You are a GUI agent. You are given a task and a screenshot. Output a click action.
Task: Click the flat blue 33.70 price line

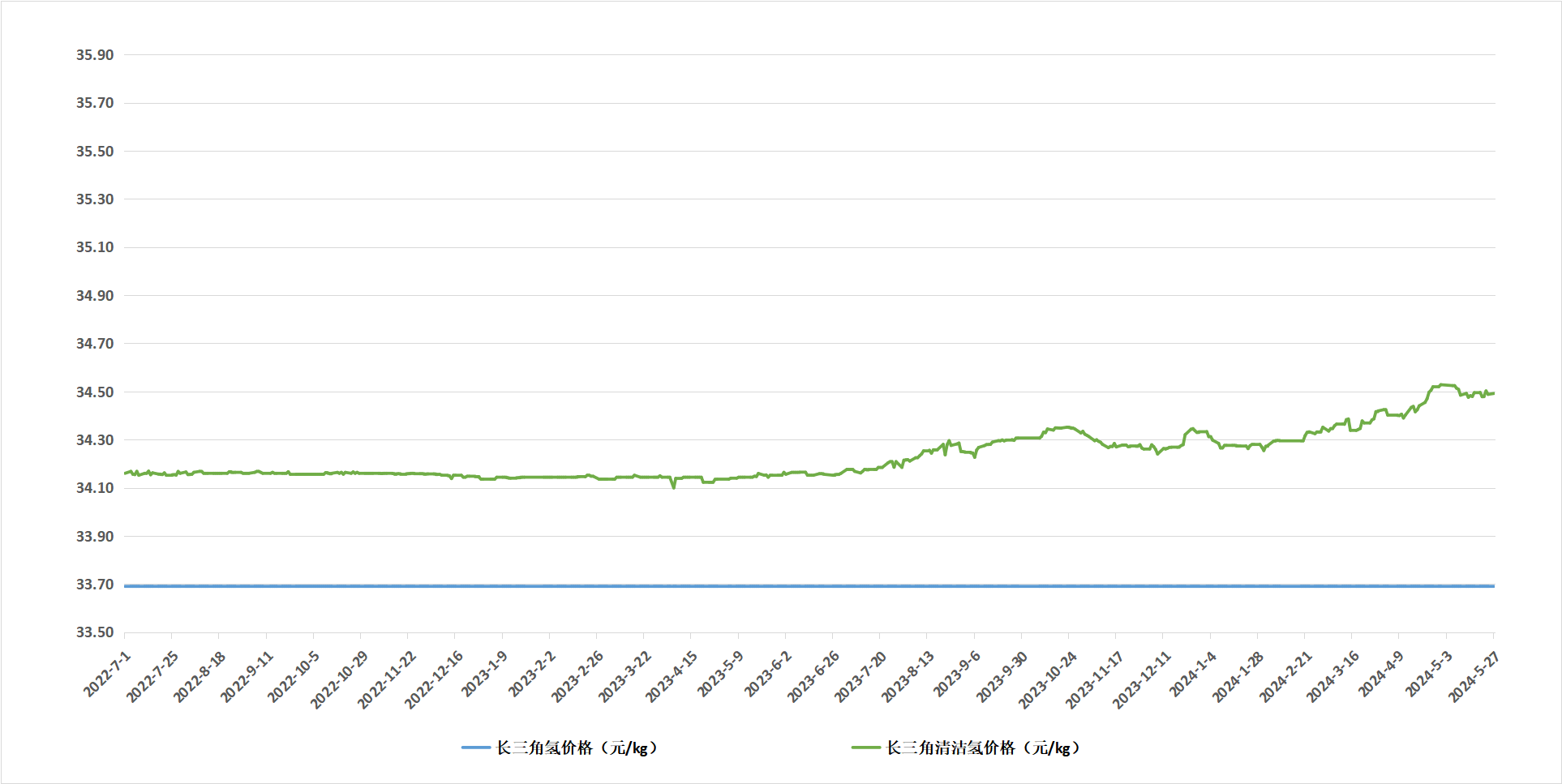point(809,585)
